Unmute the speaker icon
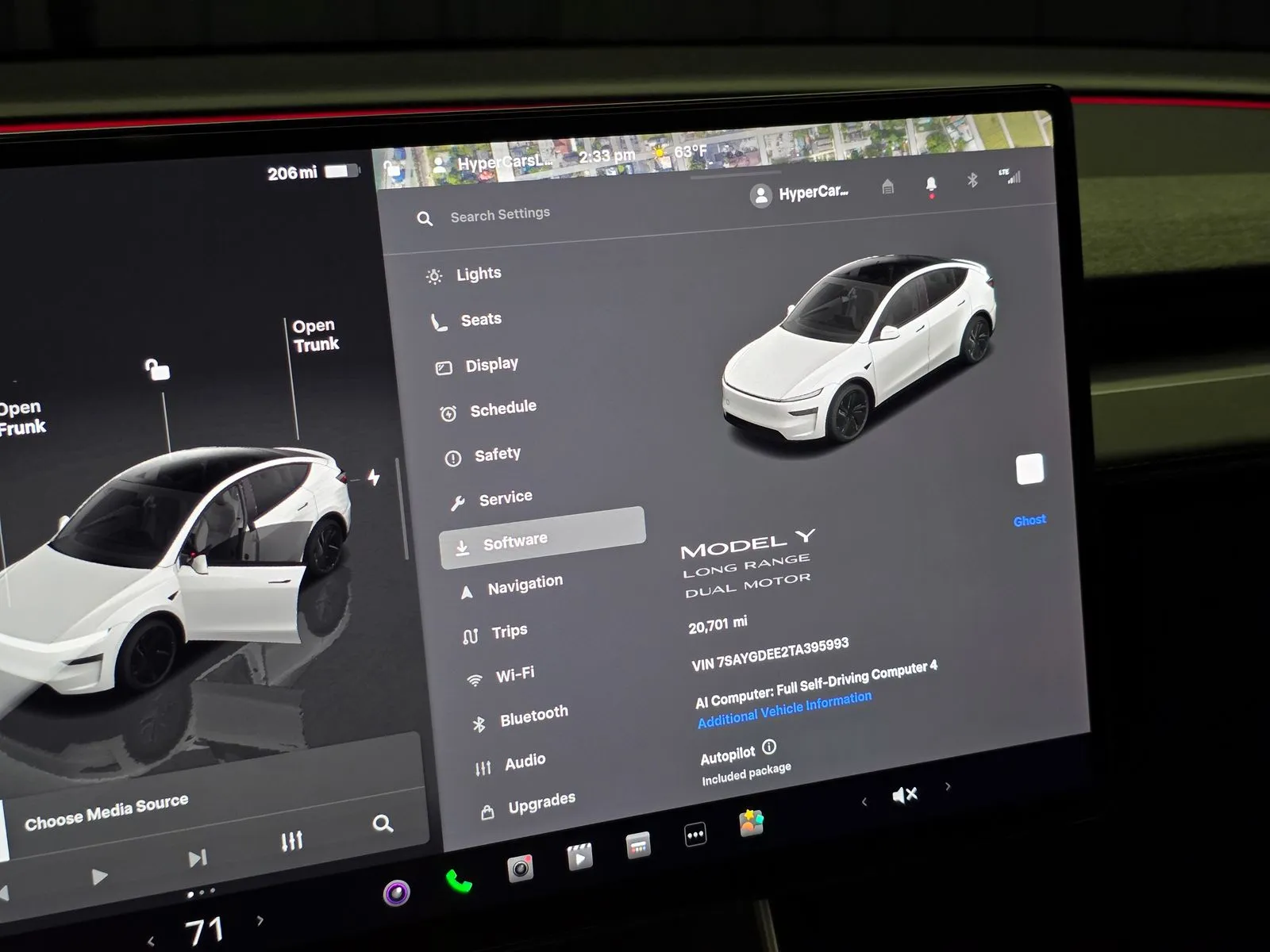This screenshot has height=952, width=1270. pos(905,793)
